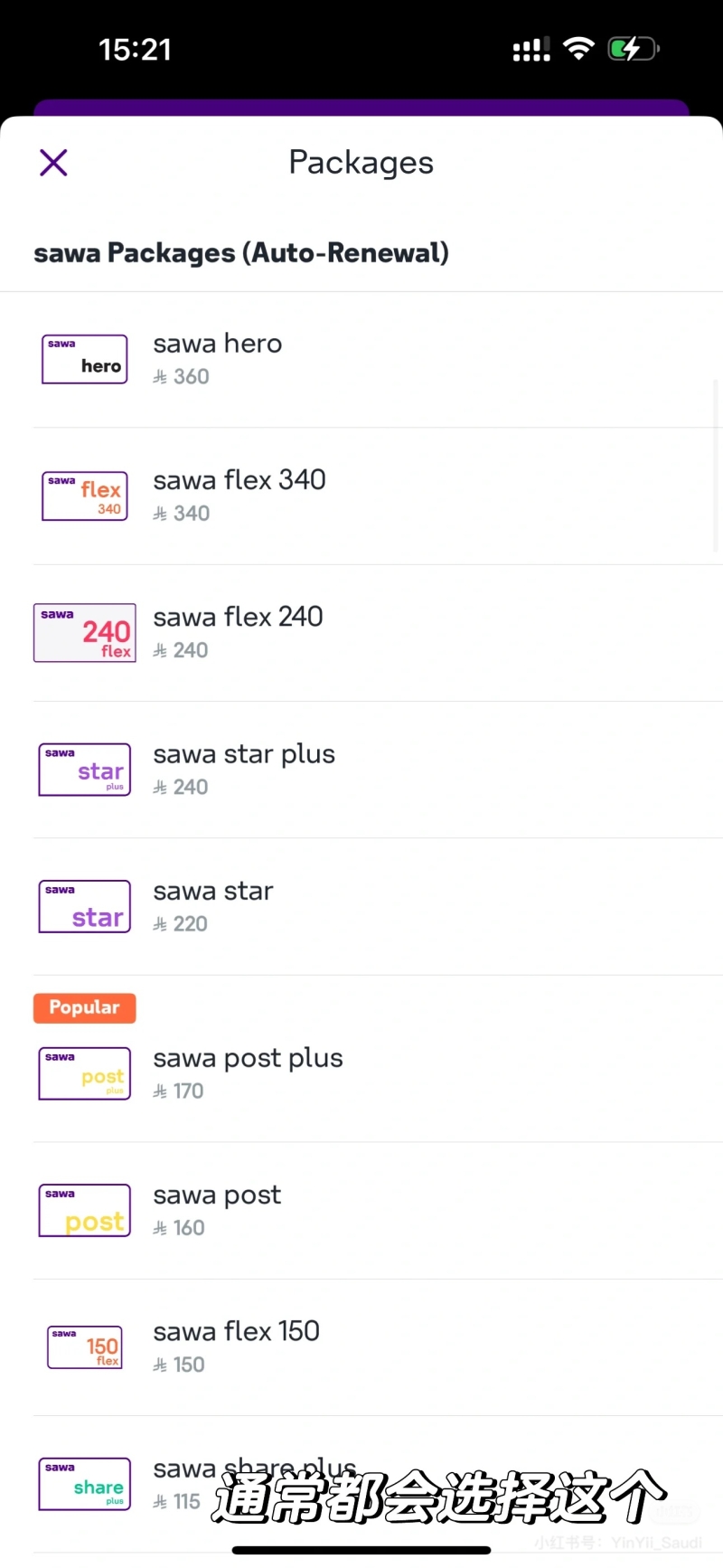The height and width of the screenshot is (1568, 723).
Task: Choose the sawa flex 240 package
Action: click(238, 617)
